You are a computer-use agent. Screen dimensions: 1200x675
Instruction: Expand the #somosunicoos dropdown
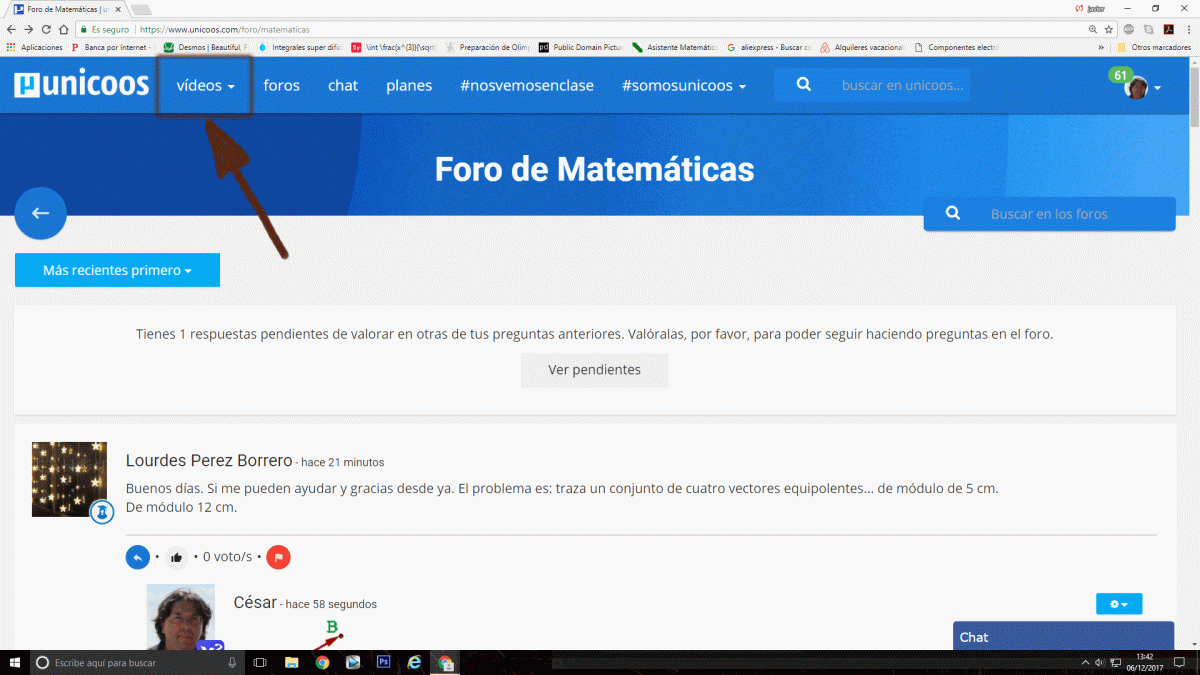pyautogui.click(x=684, y=86)
